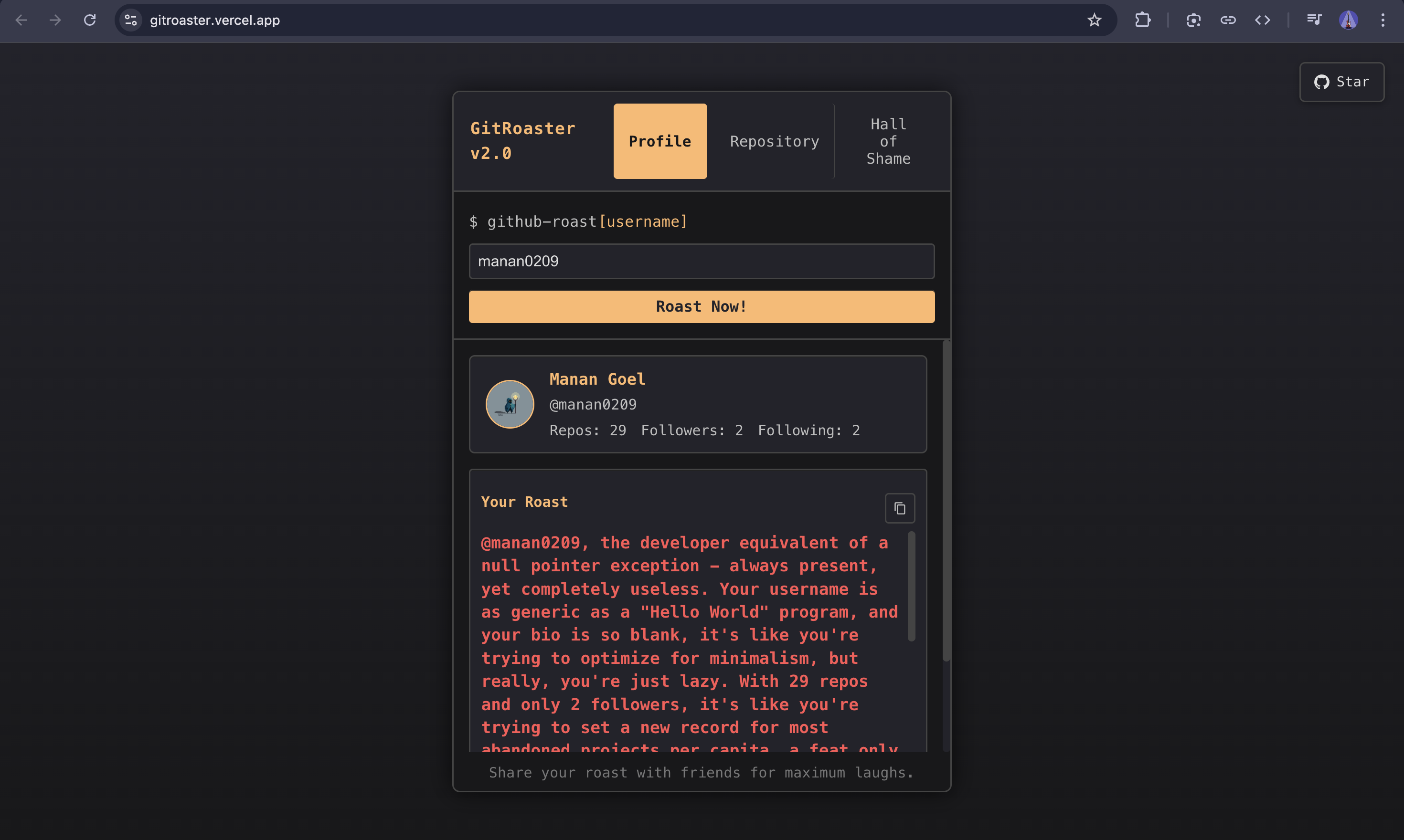Open the Hall of Shame tab
This screenshot has width=1404, height=840.
click(887, 141)
